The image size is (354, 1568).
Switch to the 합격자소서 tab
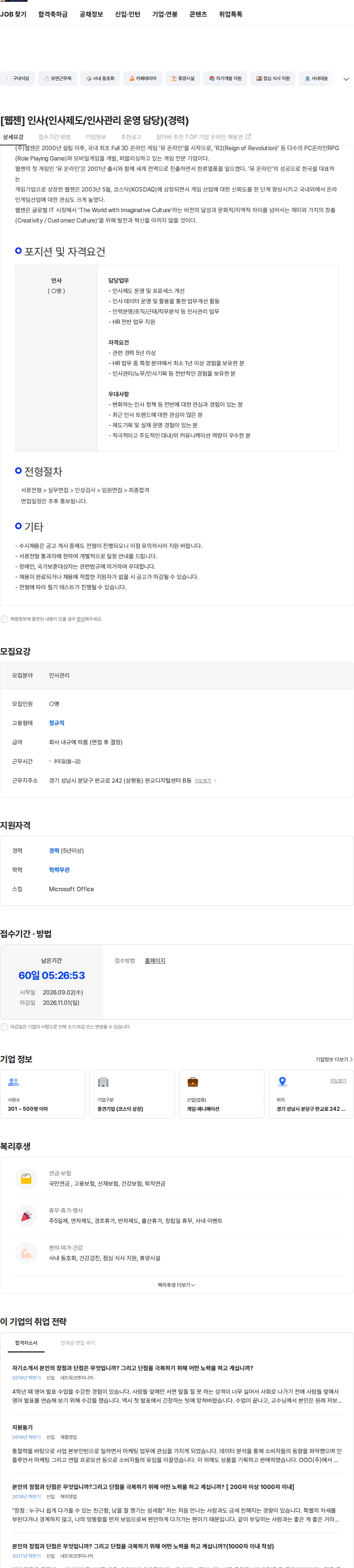tap(26, 1343)
